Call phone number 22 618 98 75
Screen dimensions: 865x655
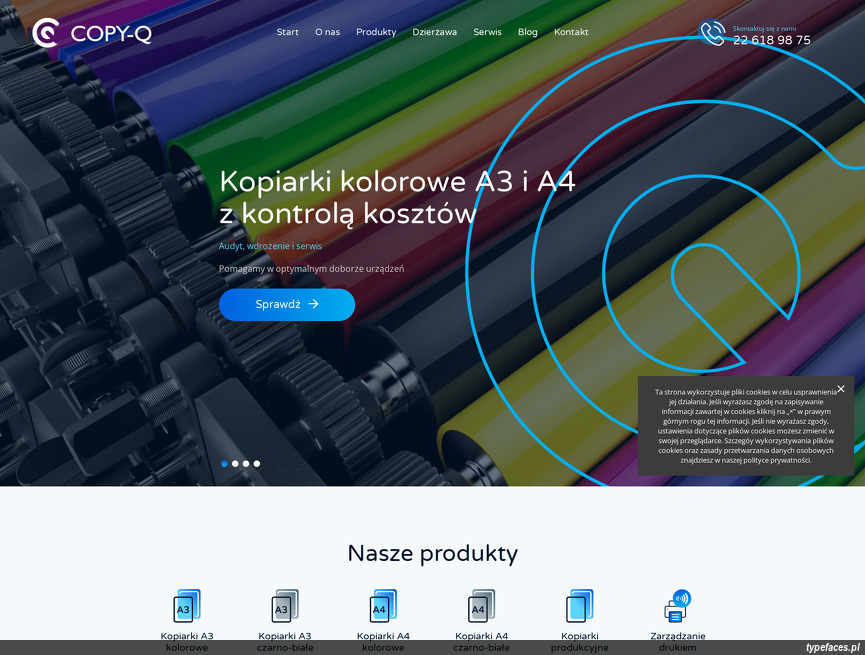(771, 40)
